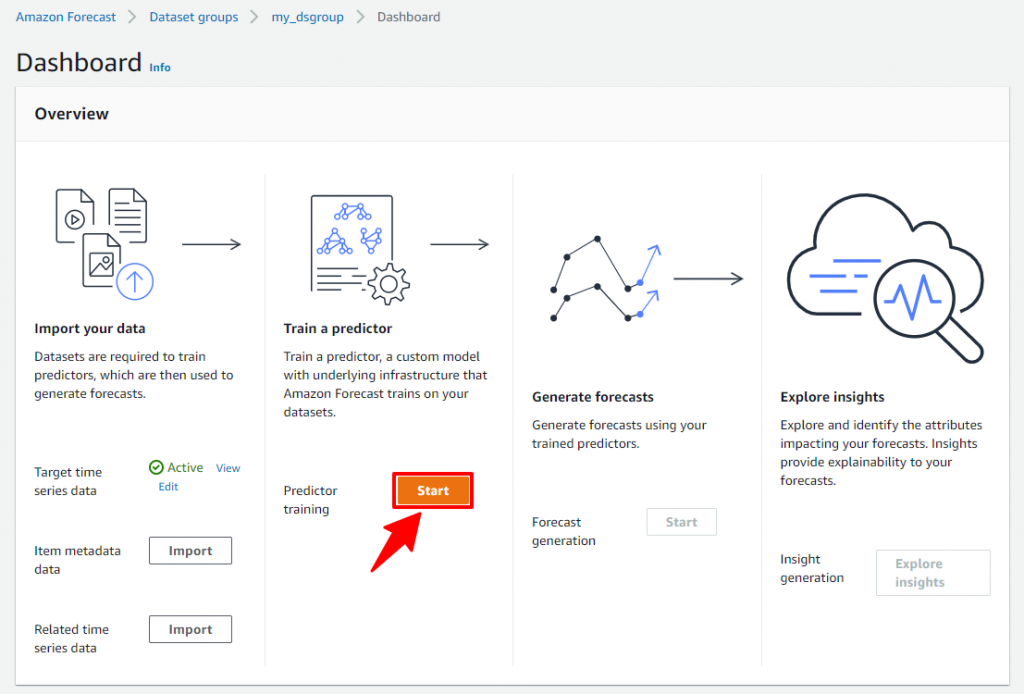Go to Dataset groups breadcrumb
The height and width of the screenshot is (694, 1024).
point(193,17)
